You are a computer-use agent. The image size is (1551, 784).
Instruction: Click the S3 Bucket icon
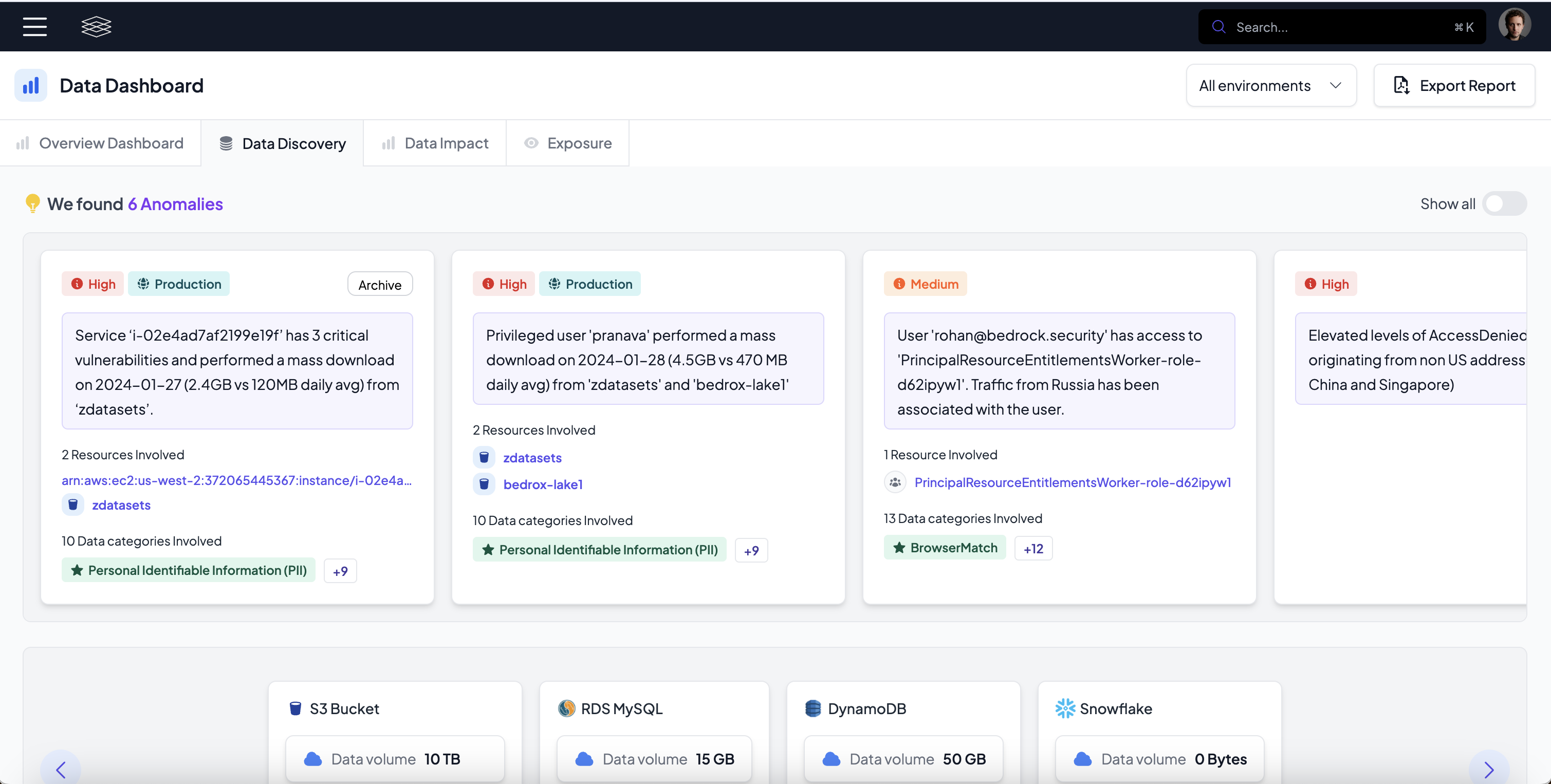point(296,708)
